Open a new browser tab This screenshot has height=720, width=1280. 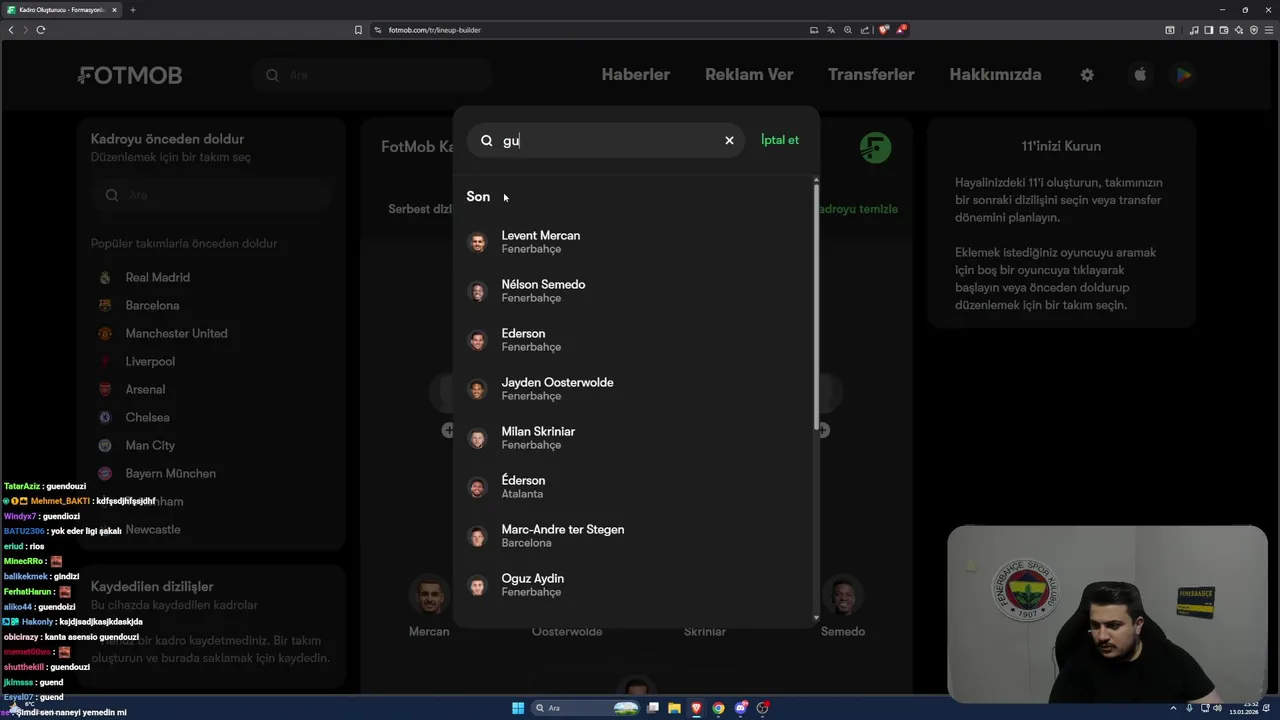pyautogui.click(x=133, y=10)
